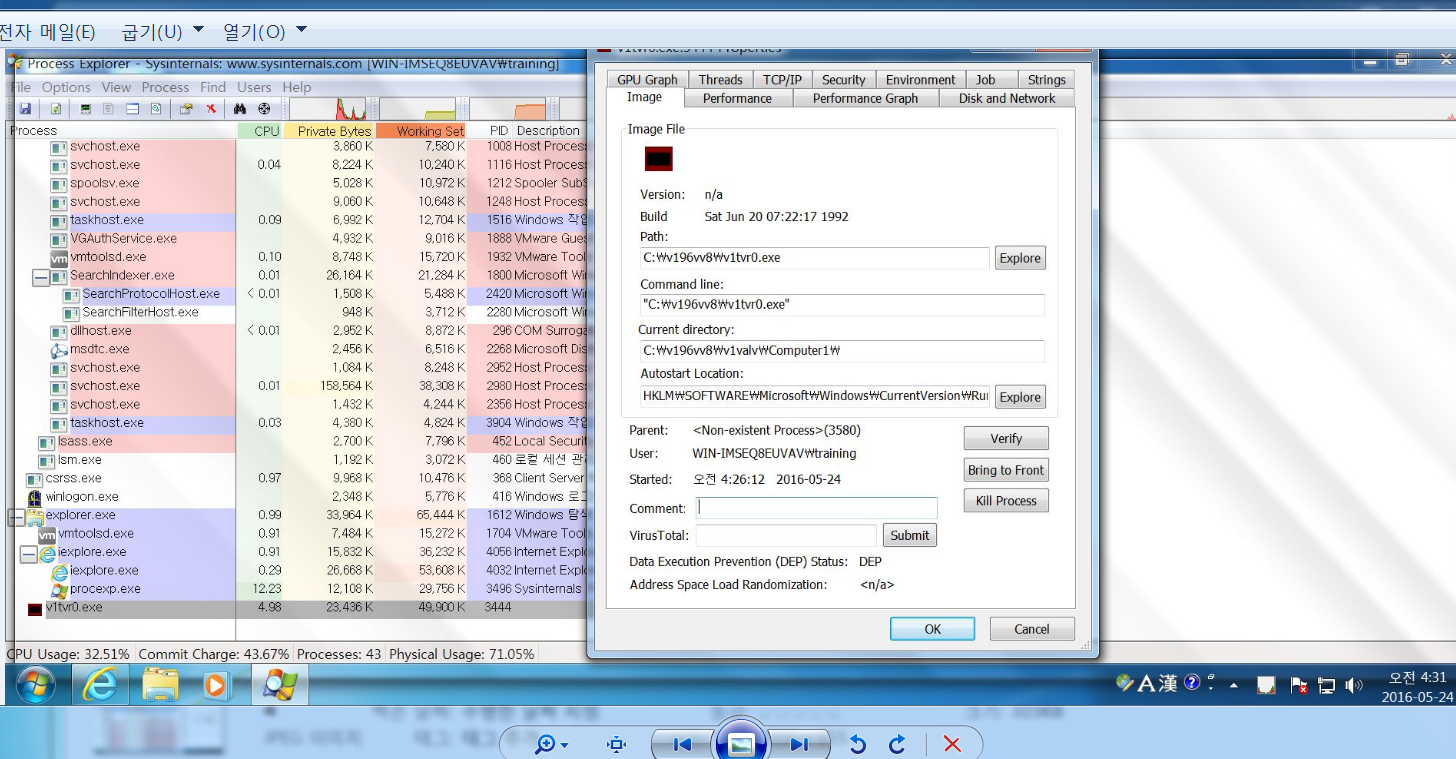
Task: Click the Refresh Now toolbar icon
Action: pyautogui.click(x=56, y=108)
